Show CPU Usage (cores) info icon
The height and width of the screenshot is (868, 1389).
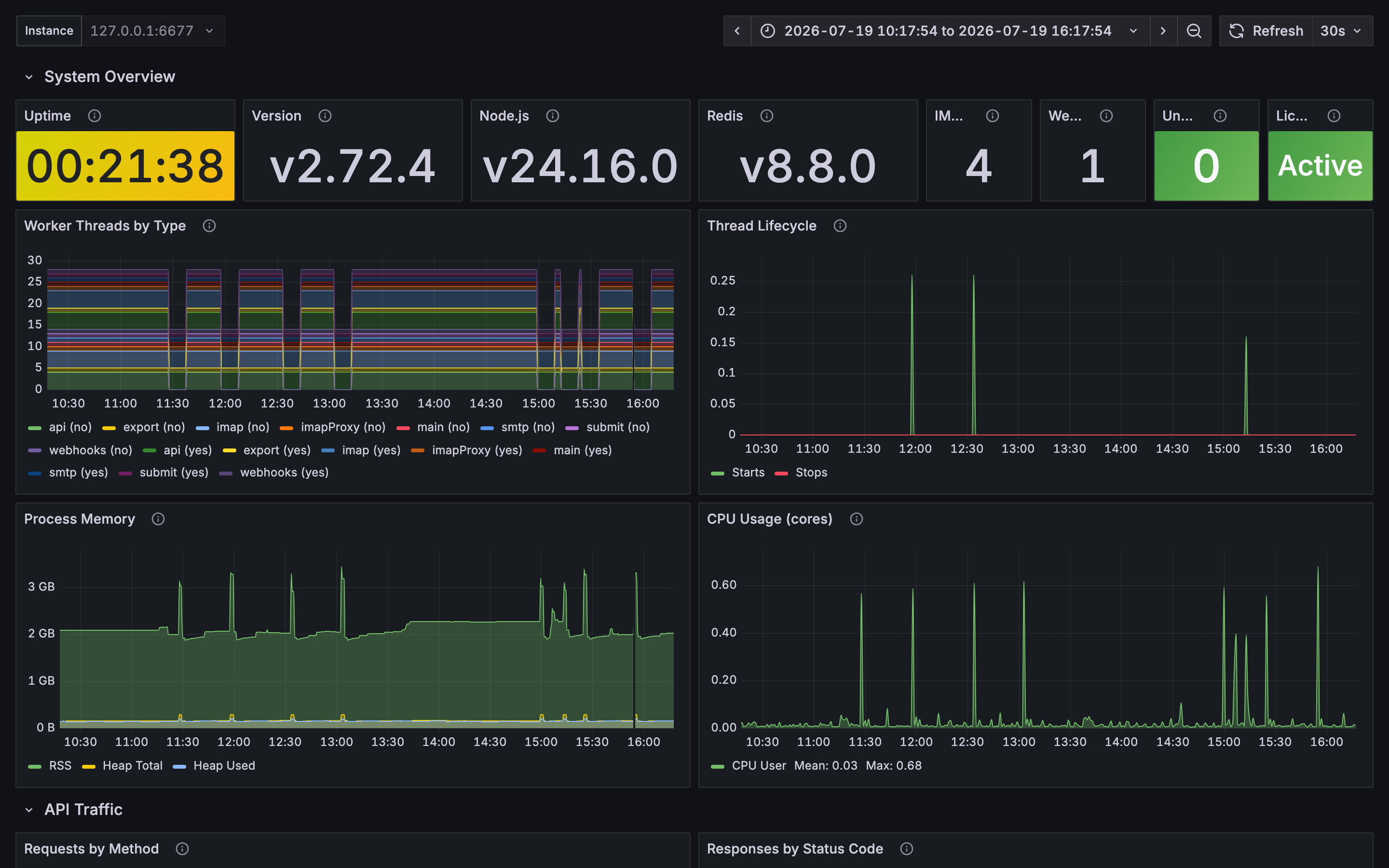pos(857,519)
